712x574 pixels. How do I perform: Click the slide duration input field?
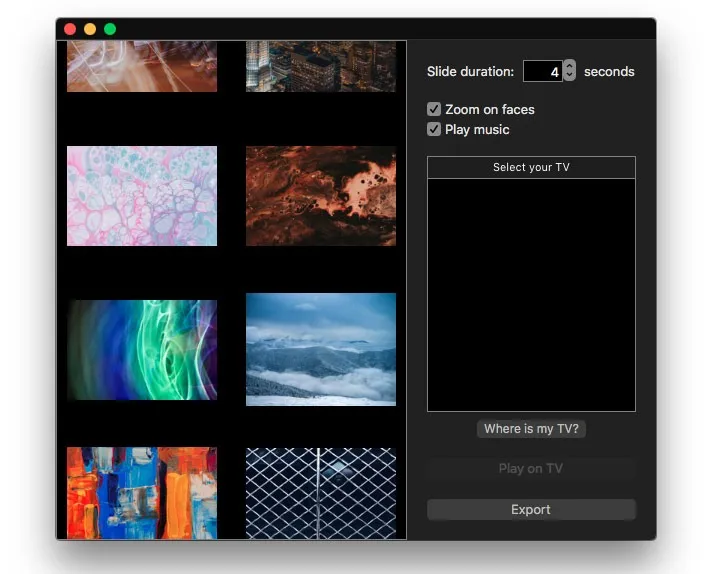[543, 71]
